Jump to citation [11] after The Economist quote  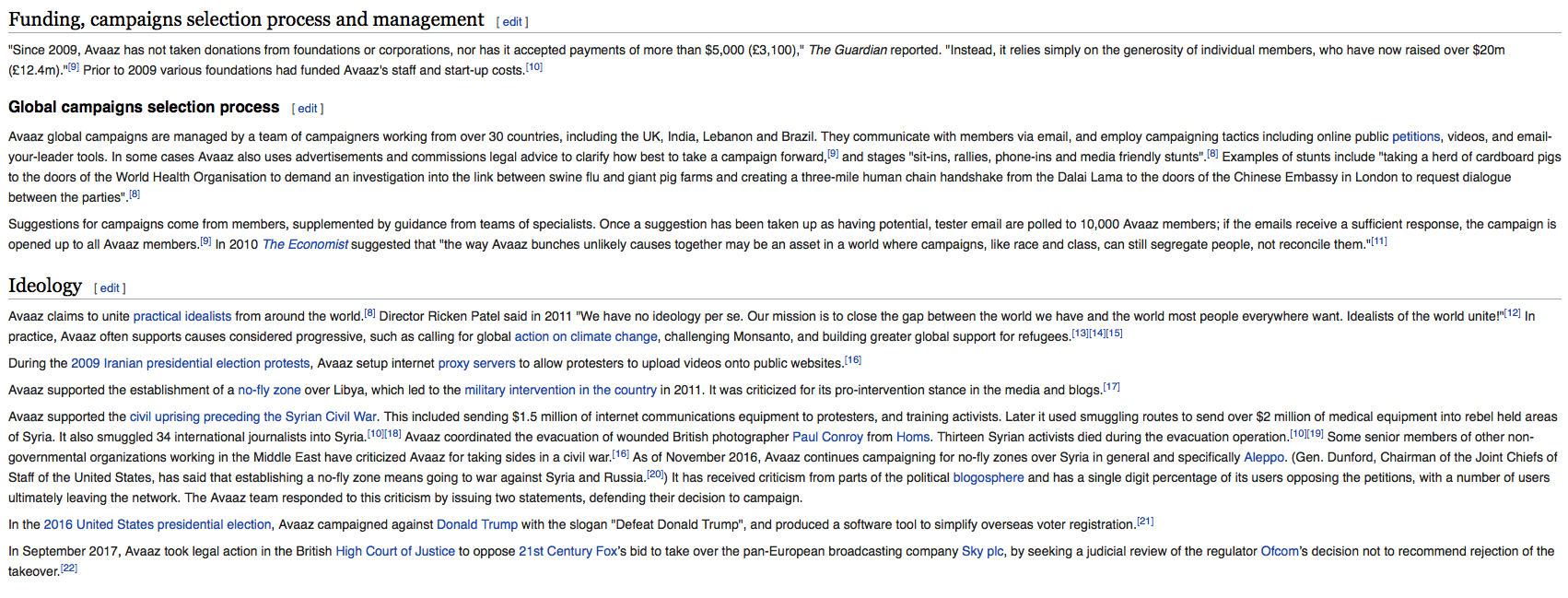click(x=1378, y=241)
